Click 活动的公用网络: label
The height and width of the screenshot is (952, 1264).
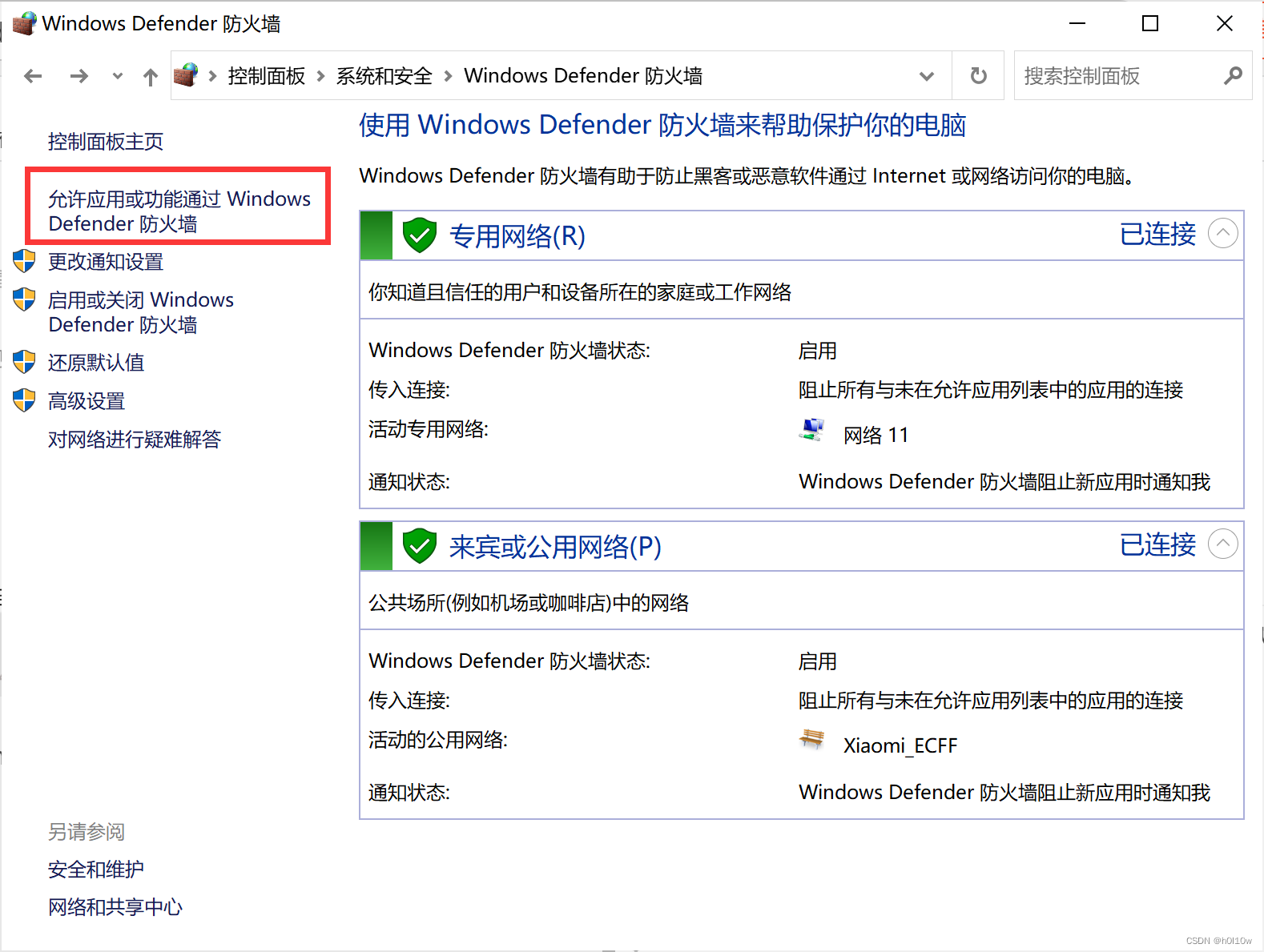[438, 740]
